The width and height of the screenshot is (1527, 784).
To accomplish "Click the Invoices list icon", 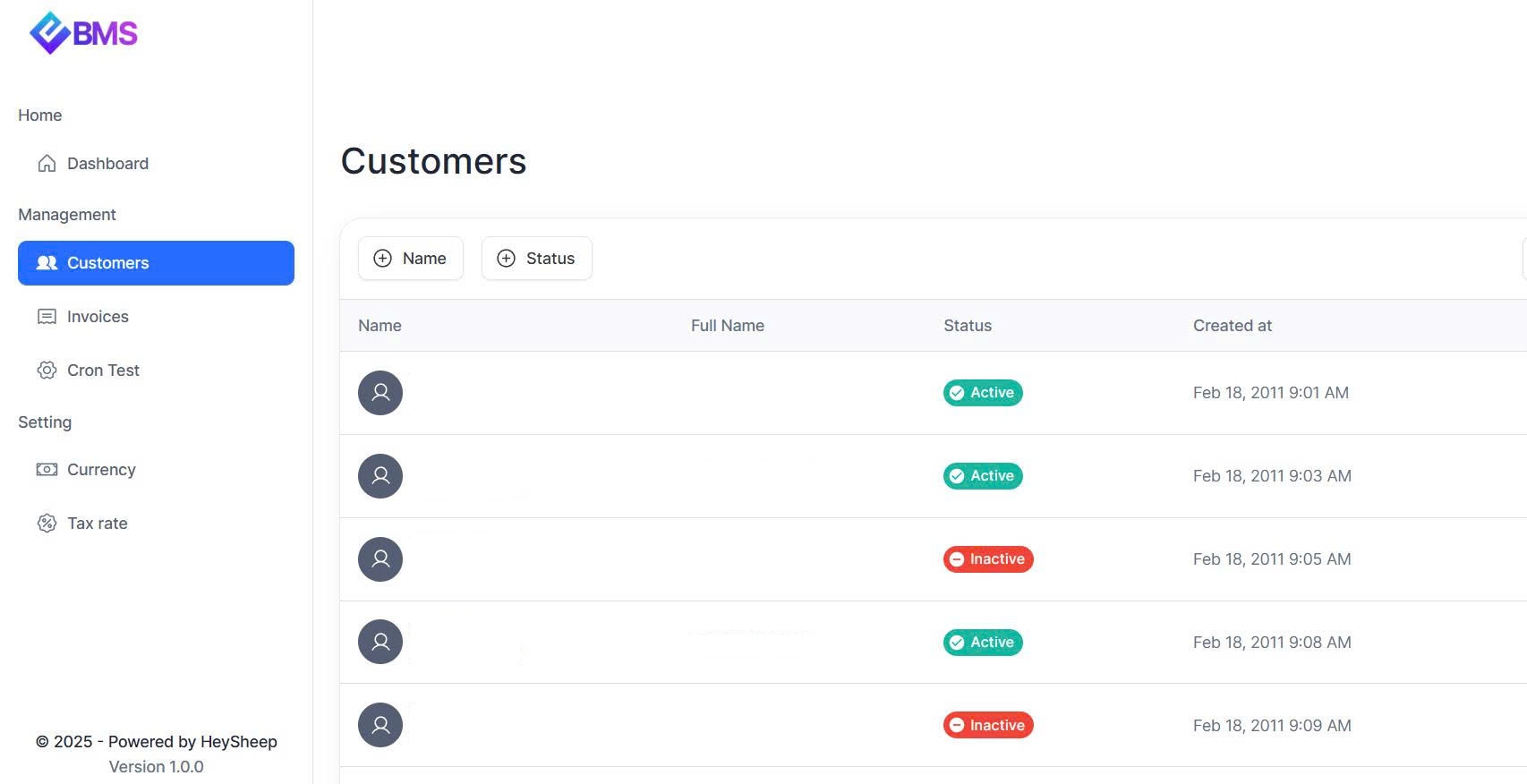I will (47, 317).
